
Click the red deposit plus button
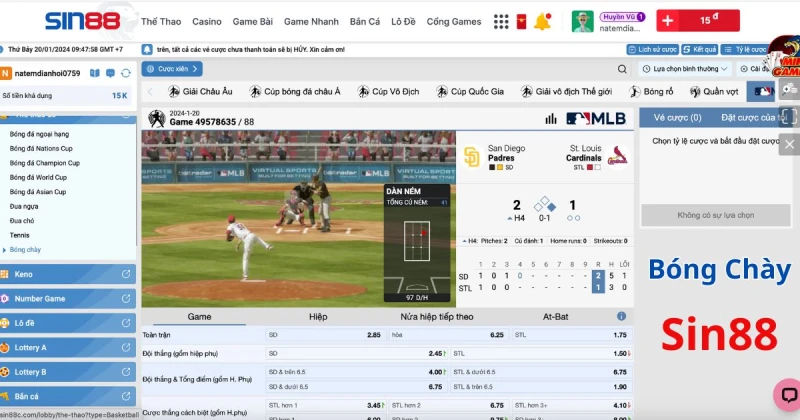pyautogui.click(x=667, y=21)
